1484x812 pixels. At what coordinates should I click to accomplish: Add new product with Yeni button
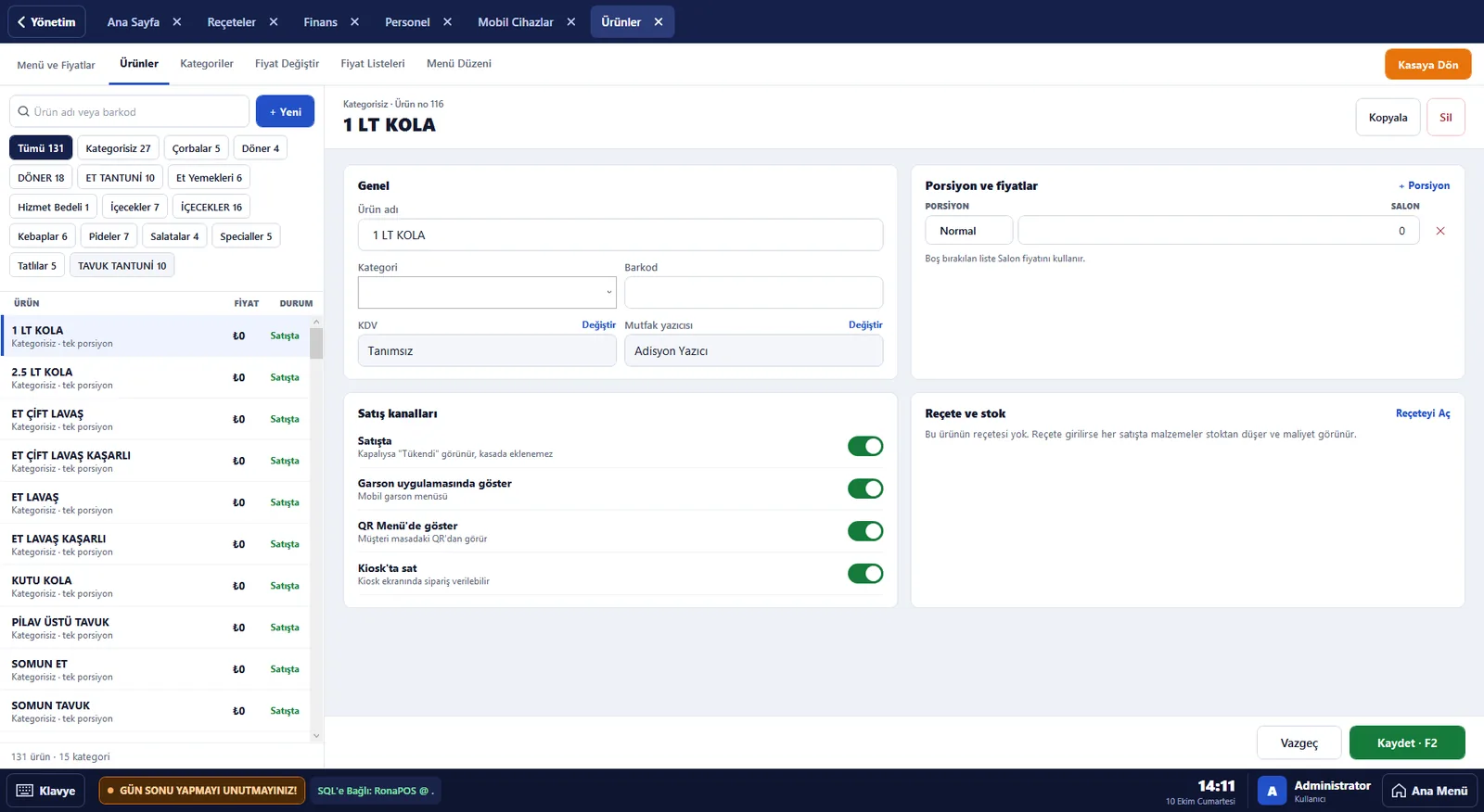coord(286,112)
